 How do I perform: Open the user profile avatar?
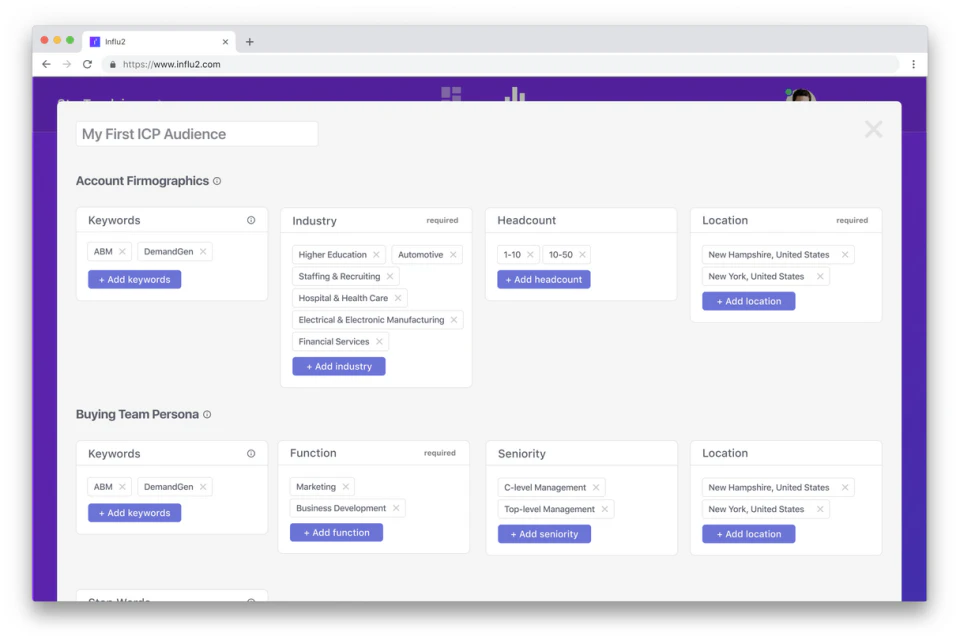coord(798,97)
